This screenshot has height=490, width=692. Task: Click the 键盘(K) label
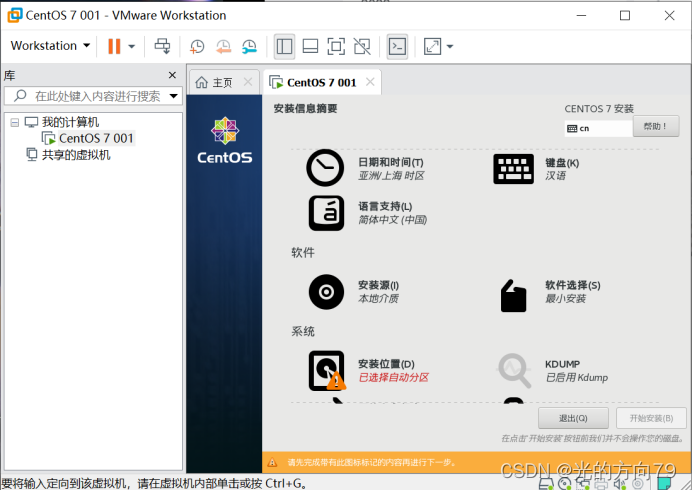(x=562, y=163)
